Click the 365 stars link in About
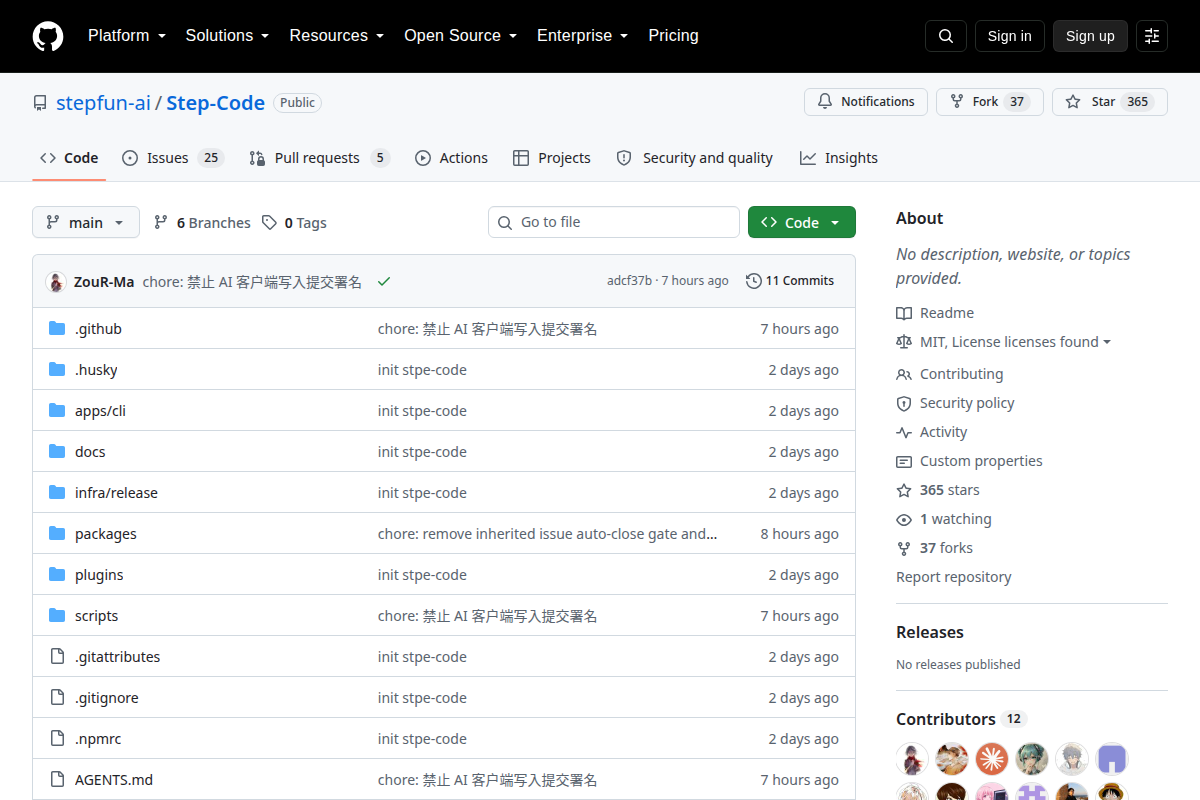Image resolution: width=1200 pixels, height=800 pixels. click(x=949, y=490)
